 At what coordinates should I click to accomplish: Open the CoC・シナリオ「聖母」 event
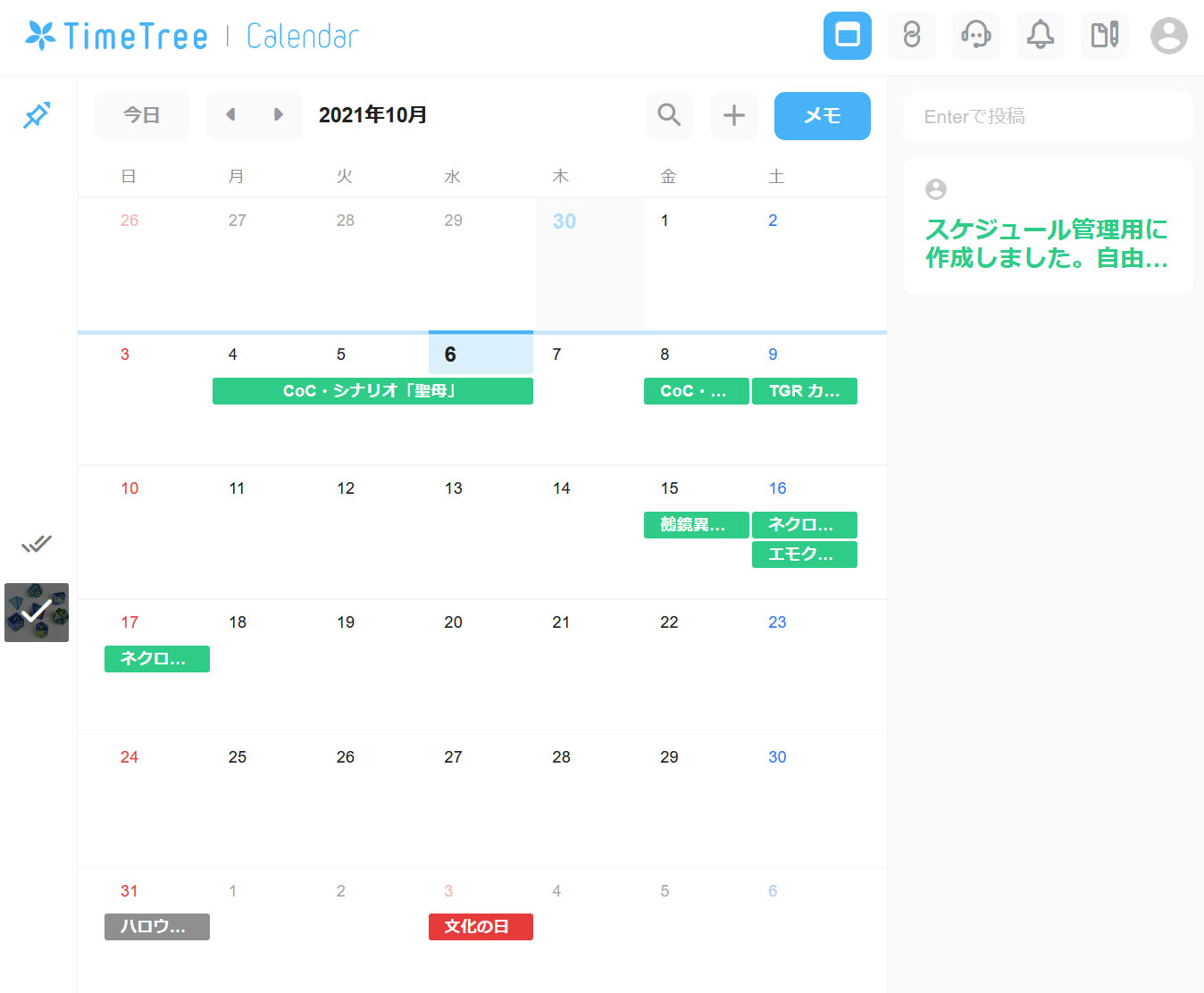(x=372, y=391)
